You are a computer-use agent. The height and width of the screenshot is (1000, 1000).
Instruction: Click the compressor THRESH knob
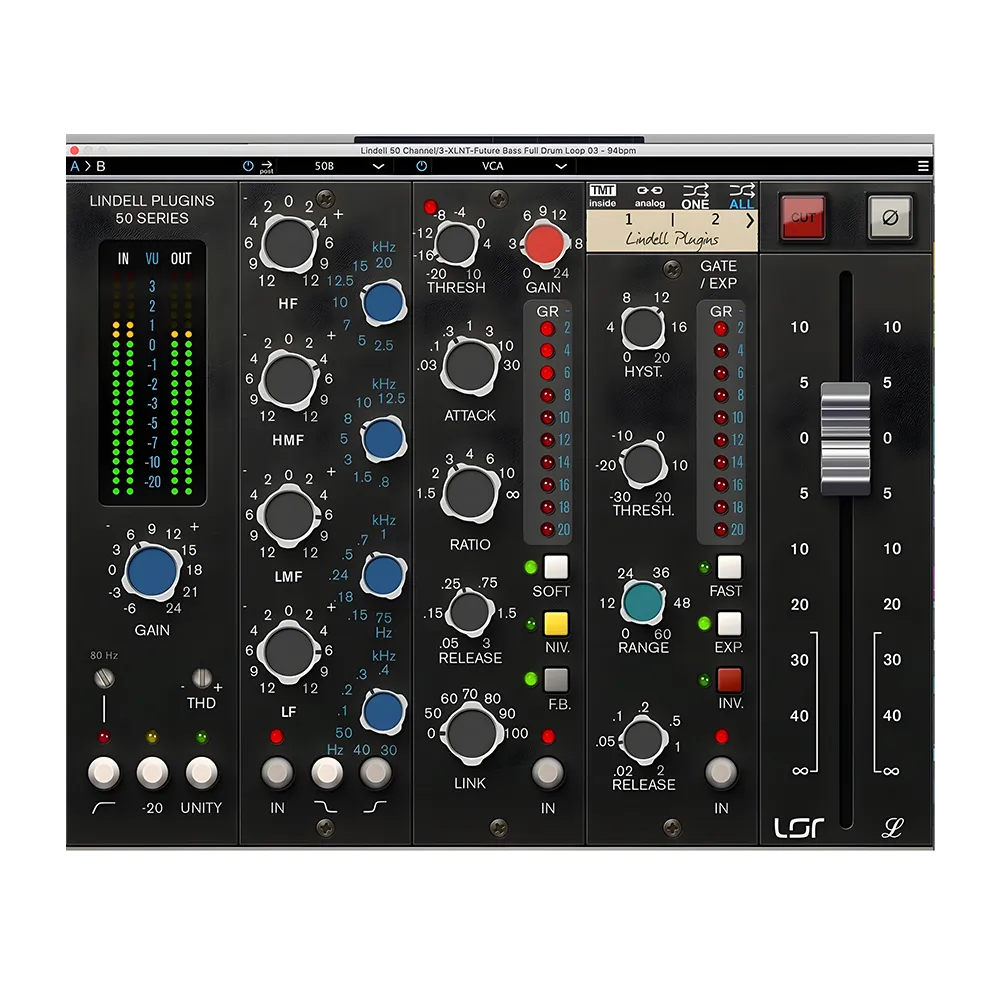click(x=455, y=244)
